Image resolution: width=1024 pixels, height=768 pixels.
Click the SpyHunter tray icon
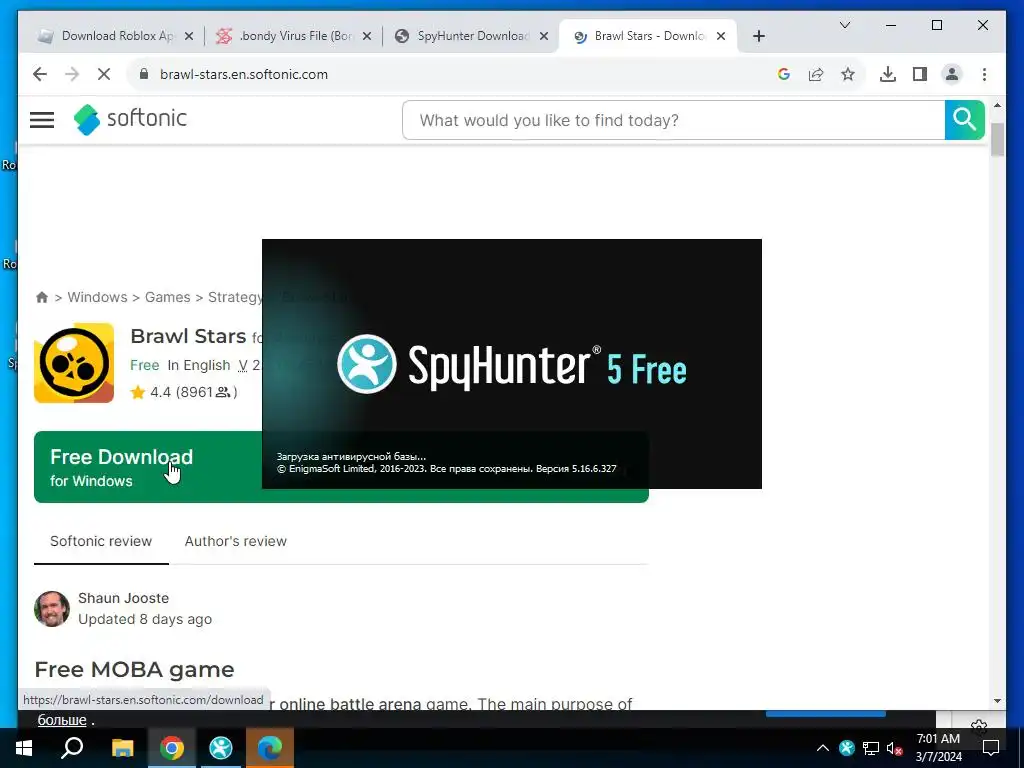pos(847,748)
